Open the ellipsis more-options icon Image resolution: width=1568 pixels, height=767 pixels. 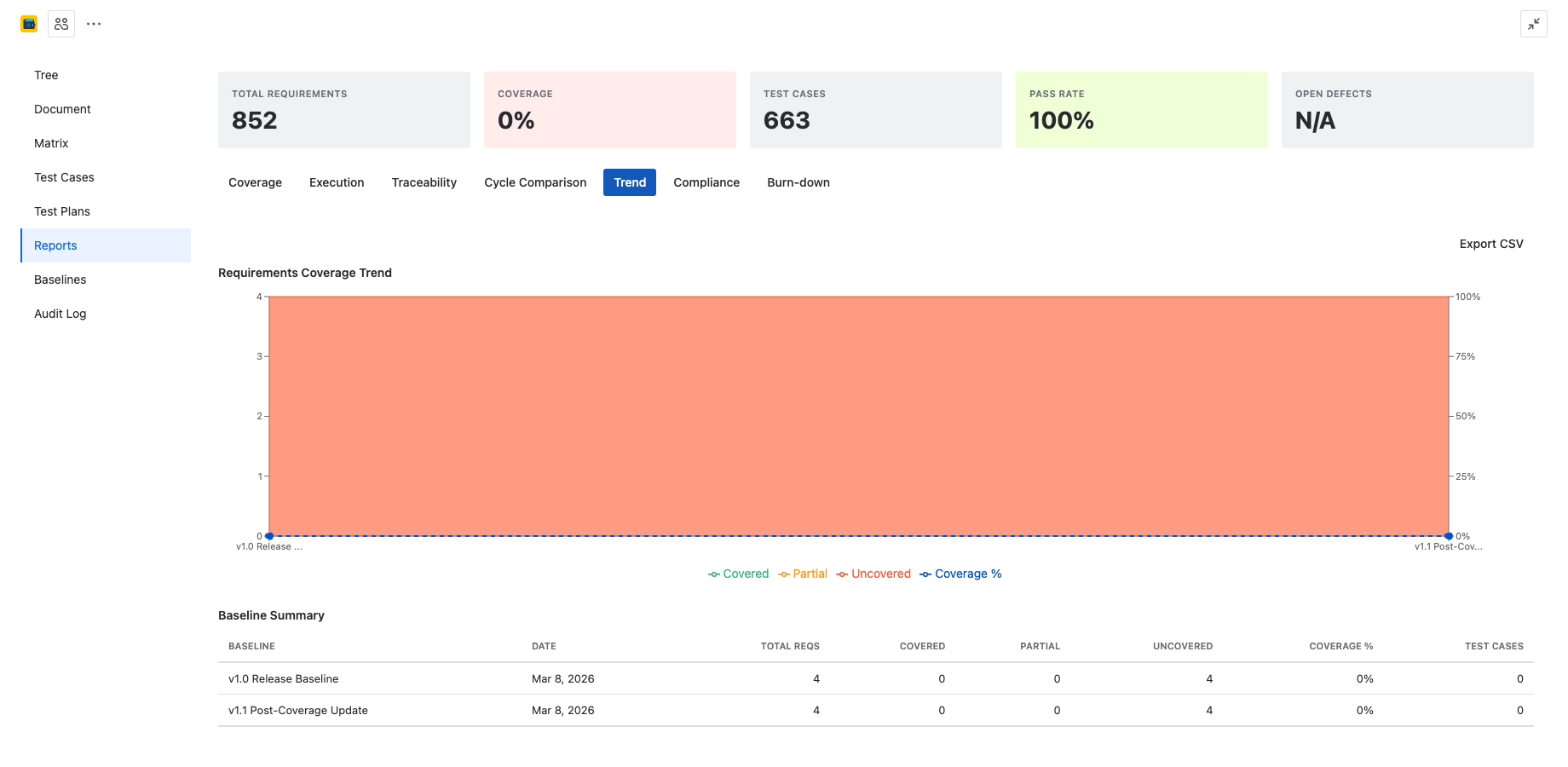point(93,23)
